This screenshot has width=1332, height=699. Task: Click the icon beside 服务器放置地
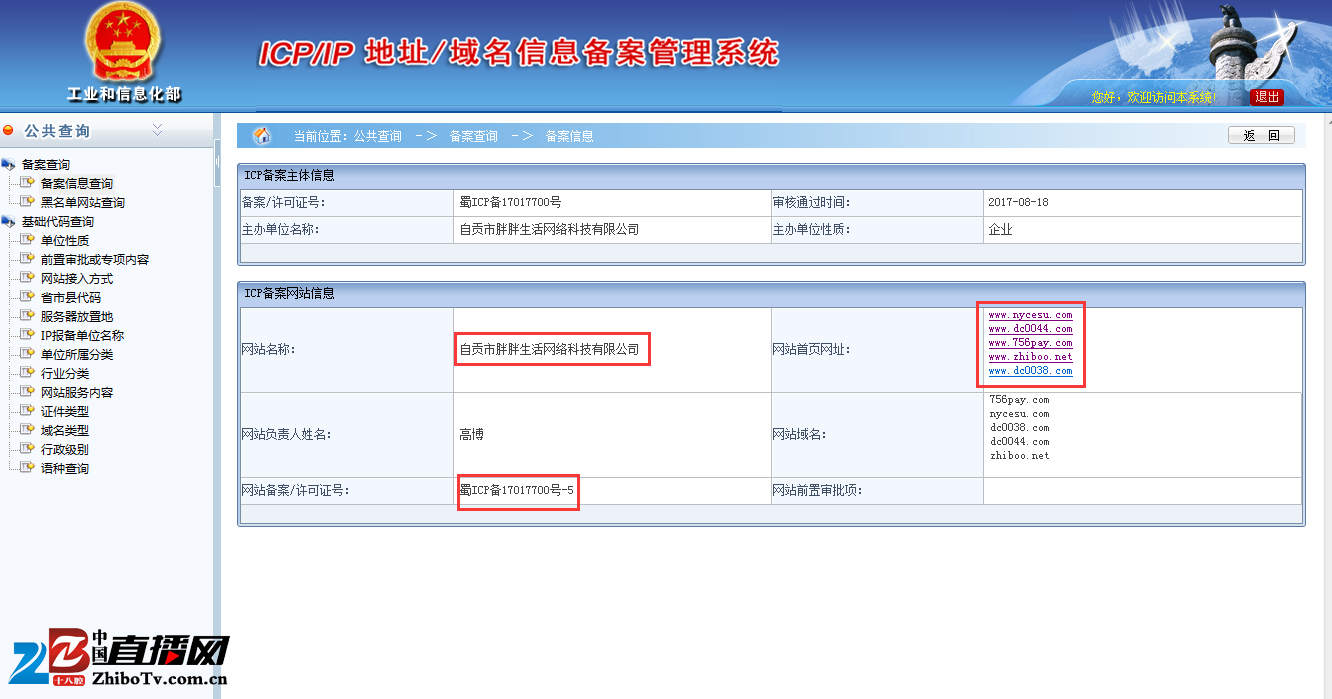27,316
